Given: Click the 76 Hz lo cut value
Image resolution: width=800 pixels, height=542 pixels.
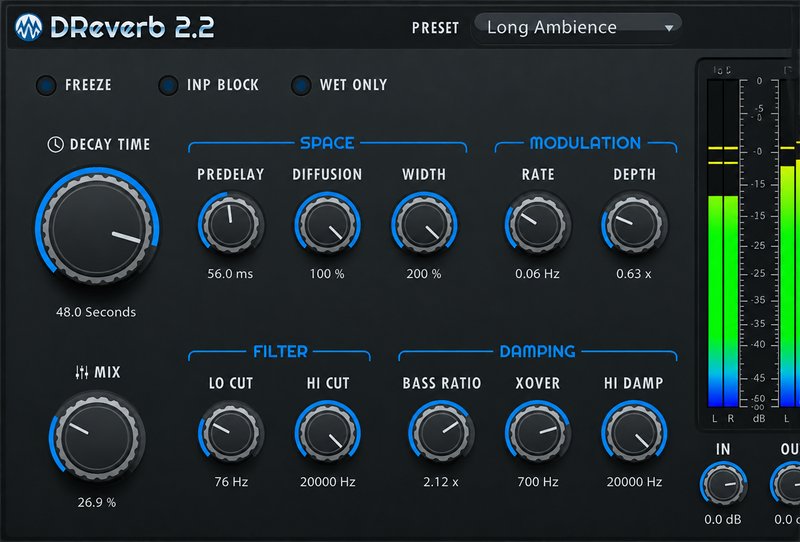Looking at the screenshot, I should click(x=231, y=482).
